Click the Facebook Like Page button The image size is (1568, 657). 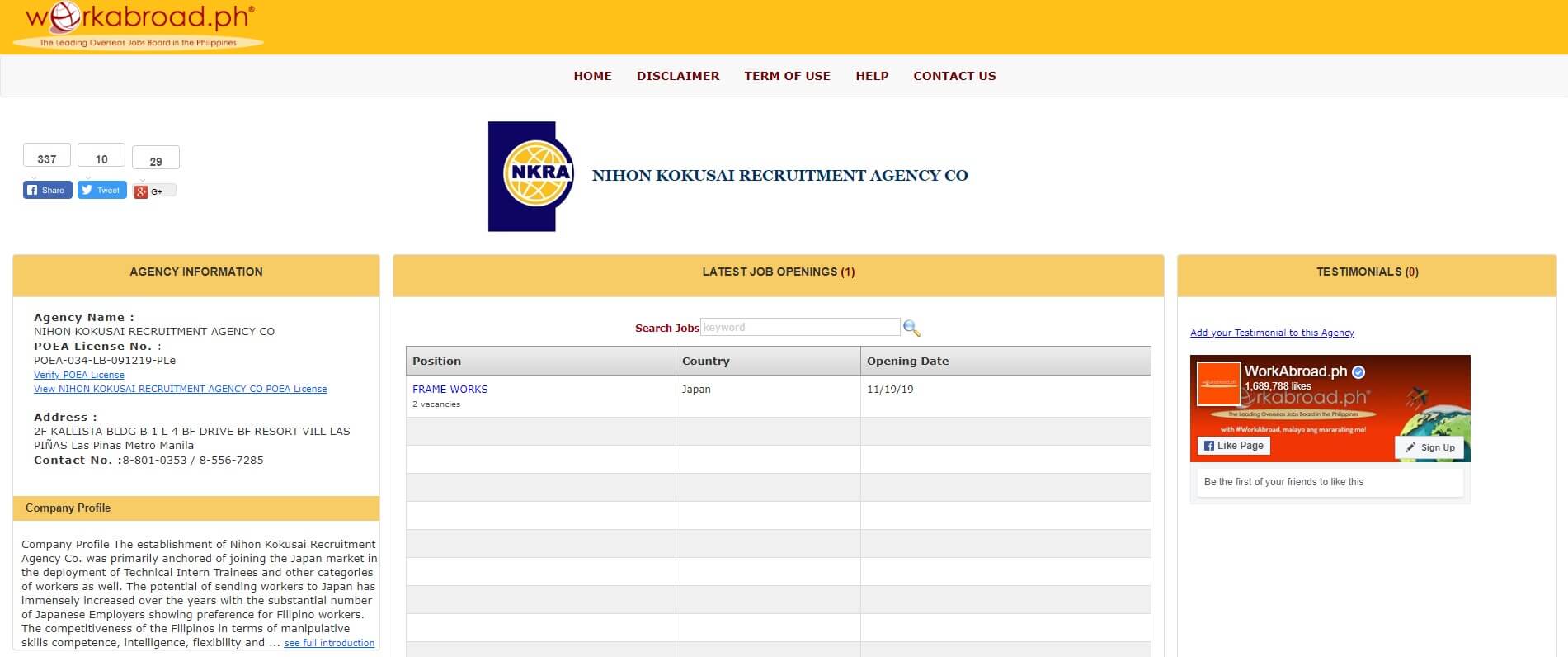click(1233, 446)
